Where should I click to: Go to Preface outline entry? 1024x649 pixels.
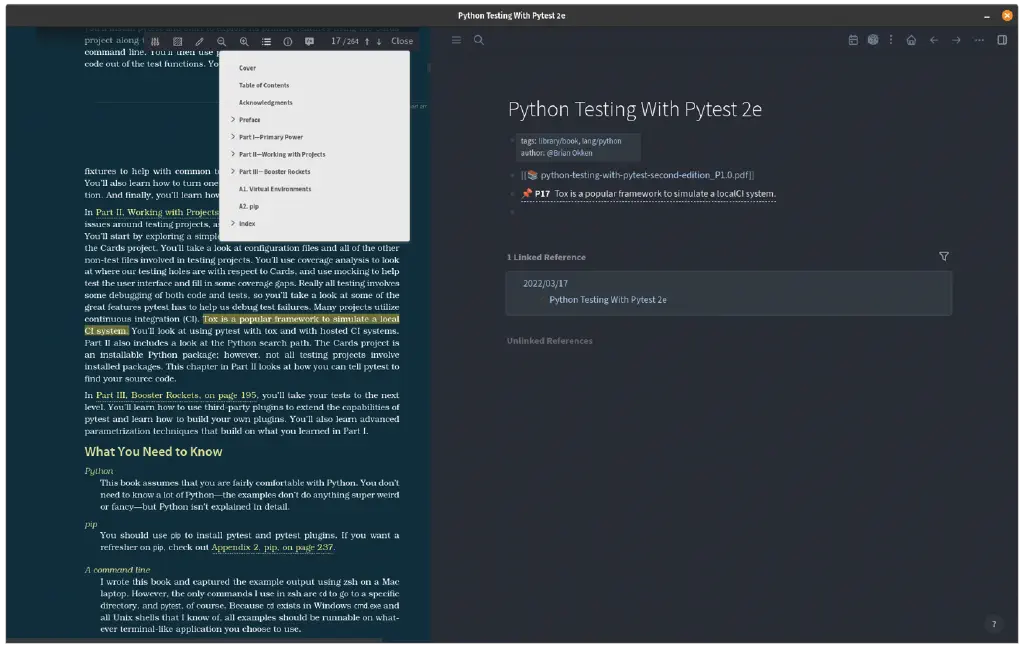(x=249, y=119)
